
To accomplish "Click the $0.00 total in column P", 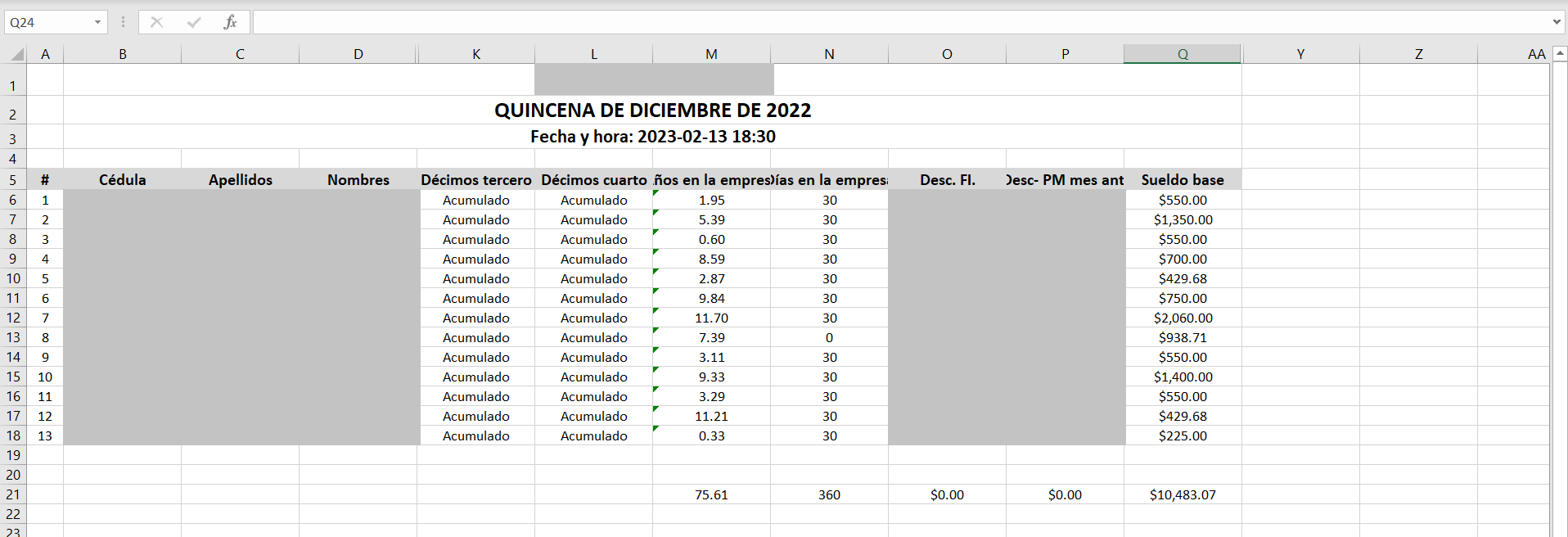I will (x=1066, y=494).
